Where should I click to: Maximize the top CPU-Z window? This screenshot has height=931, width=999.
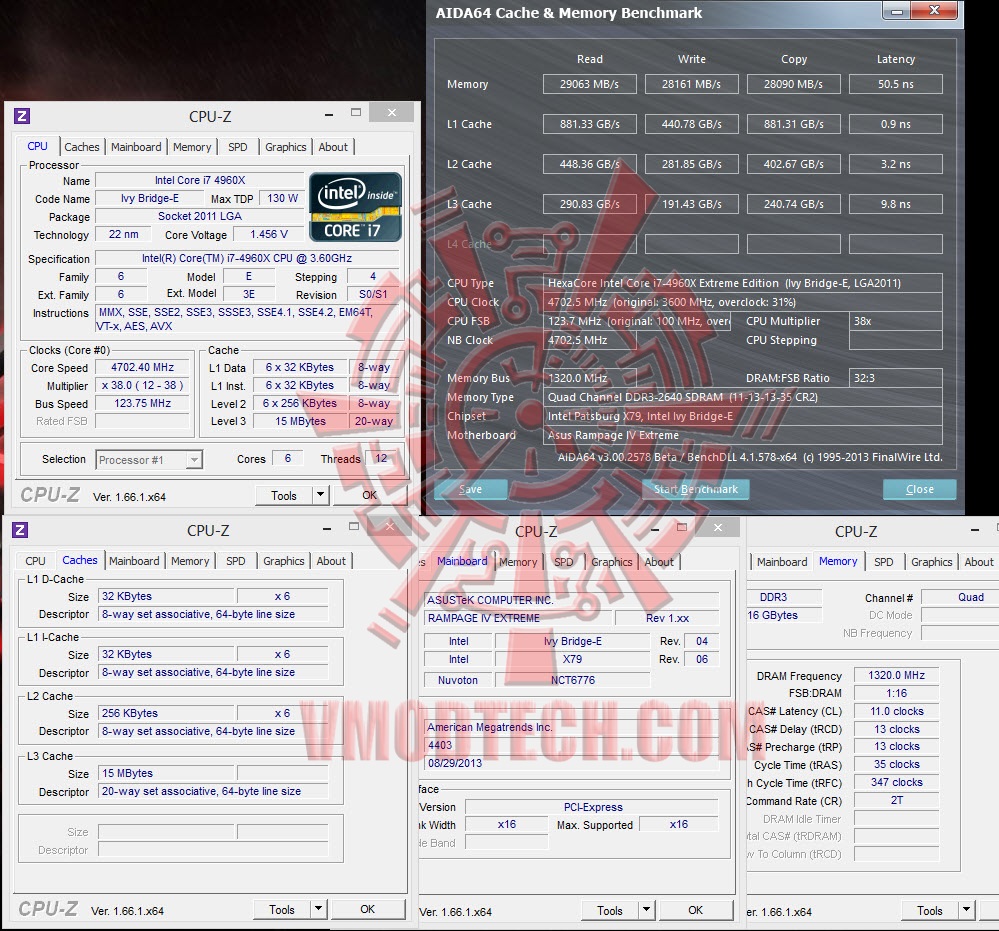point(356,112)
